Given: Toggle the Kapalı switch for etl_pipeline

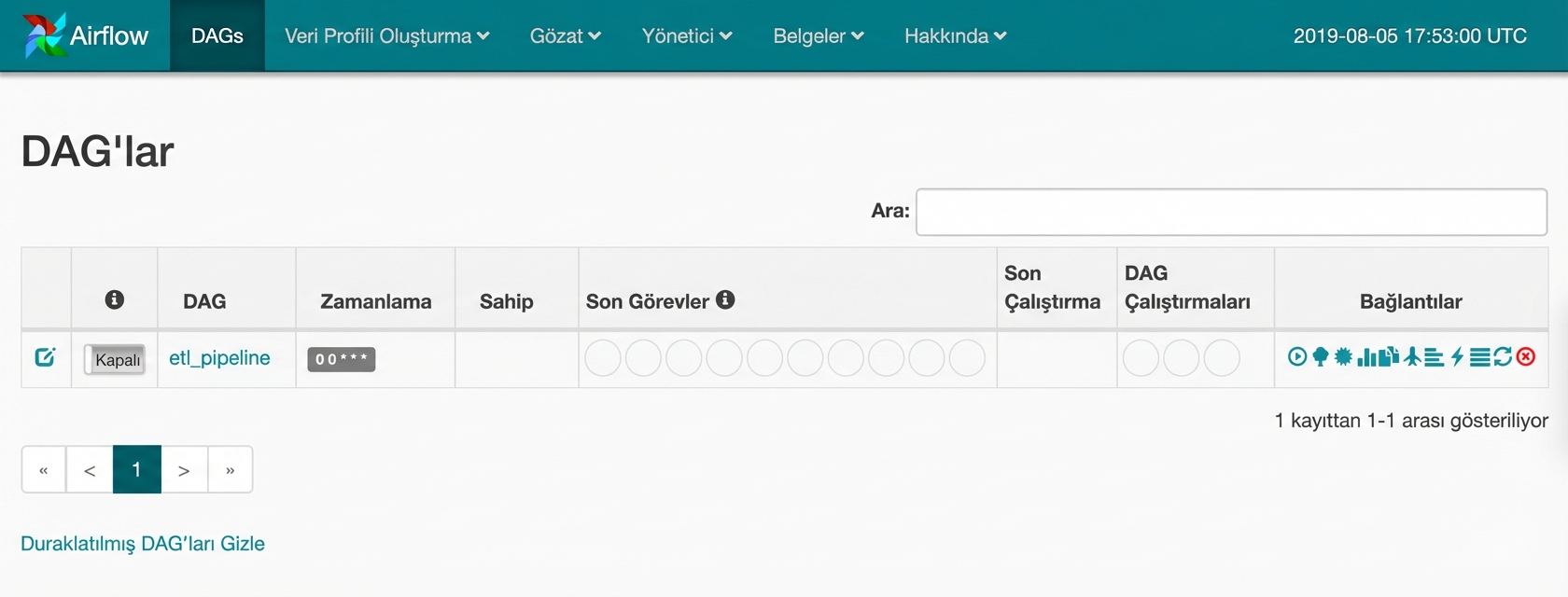Looking at the screenshot, I should 115,359.
